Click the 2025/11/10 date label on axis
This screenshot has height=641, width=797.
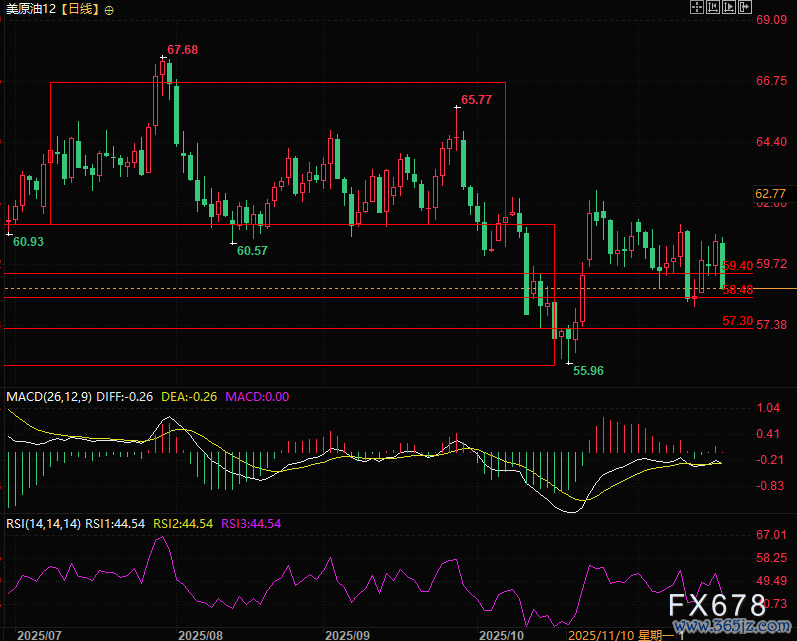click(x=599, y=634)
